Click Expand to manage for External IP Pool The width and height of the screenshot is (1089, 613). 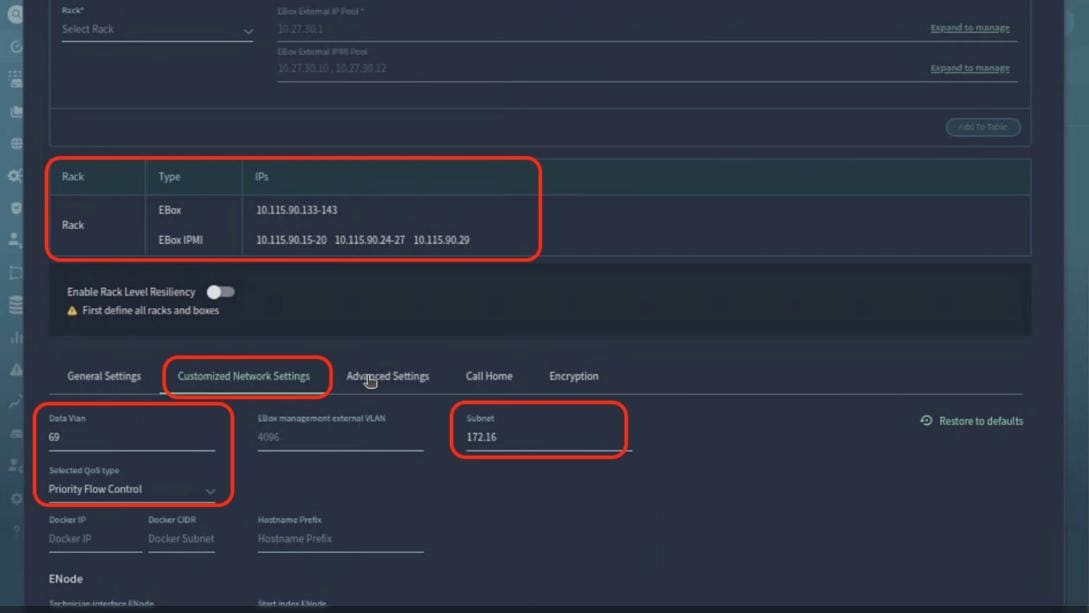pos(969,27)
